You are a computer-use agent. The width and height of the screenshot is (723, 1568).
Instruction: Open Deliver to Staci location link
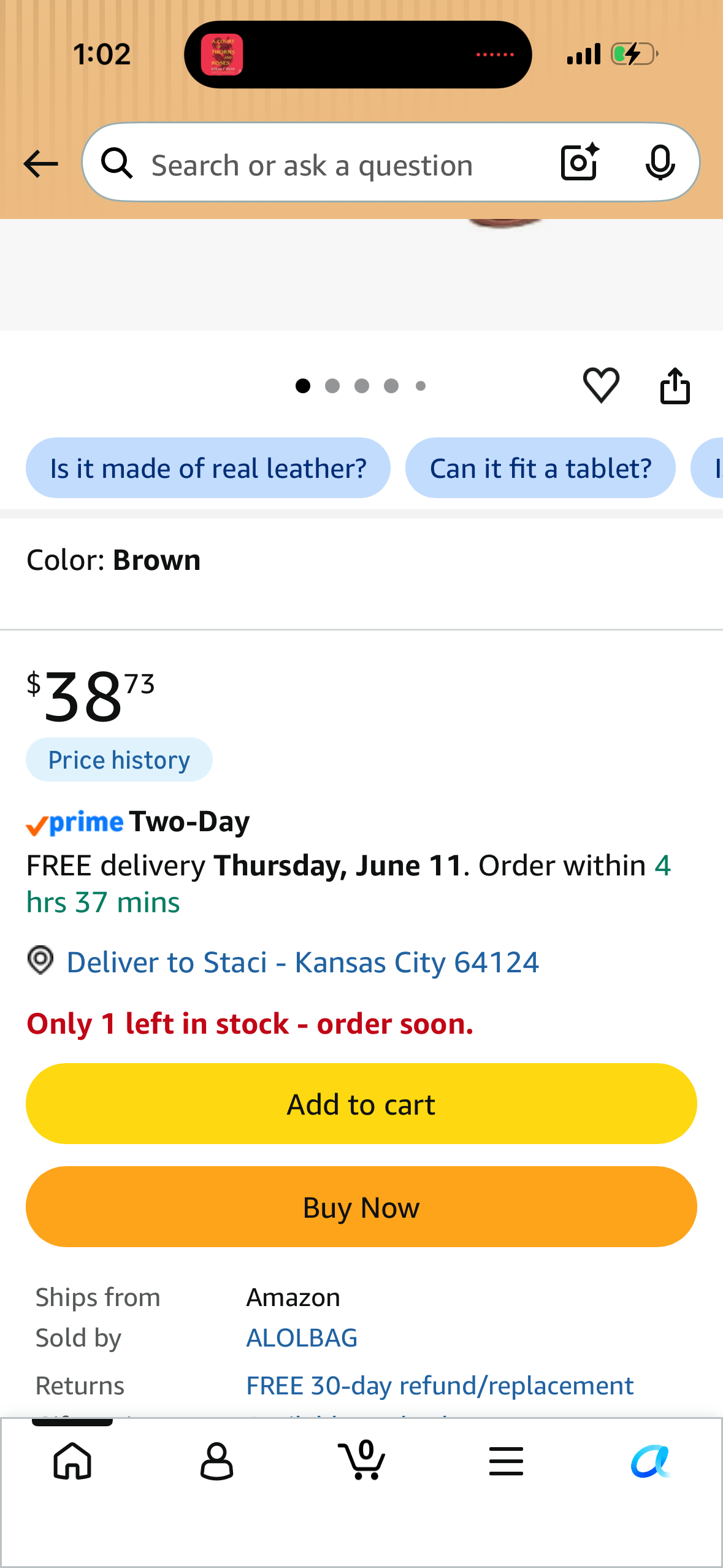point(302,962)
